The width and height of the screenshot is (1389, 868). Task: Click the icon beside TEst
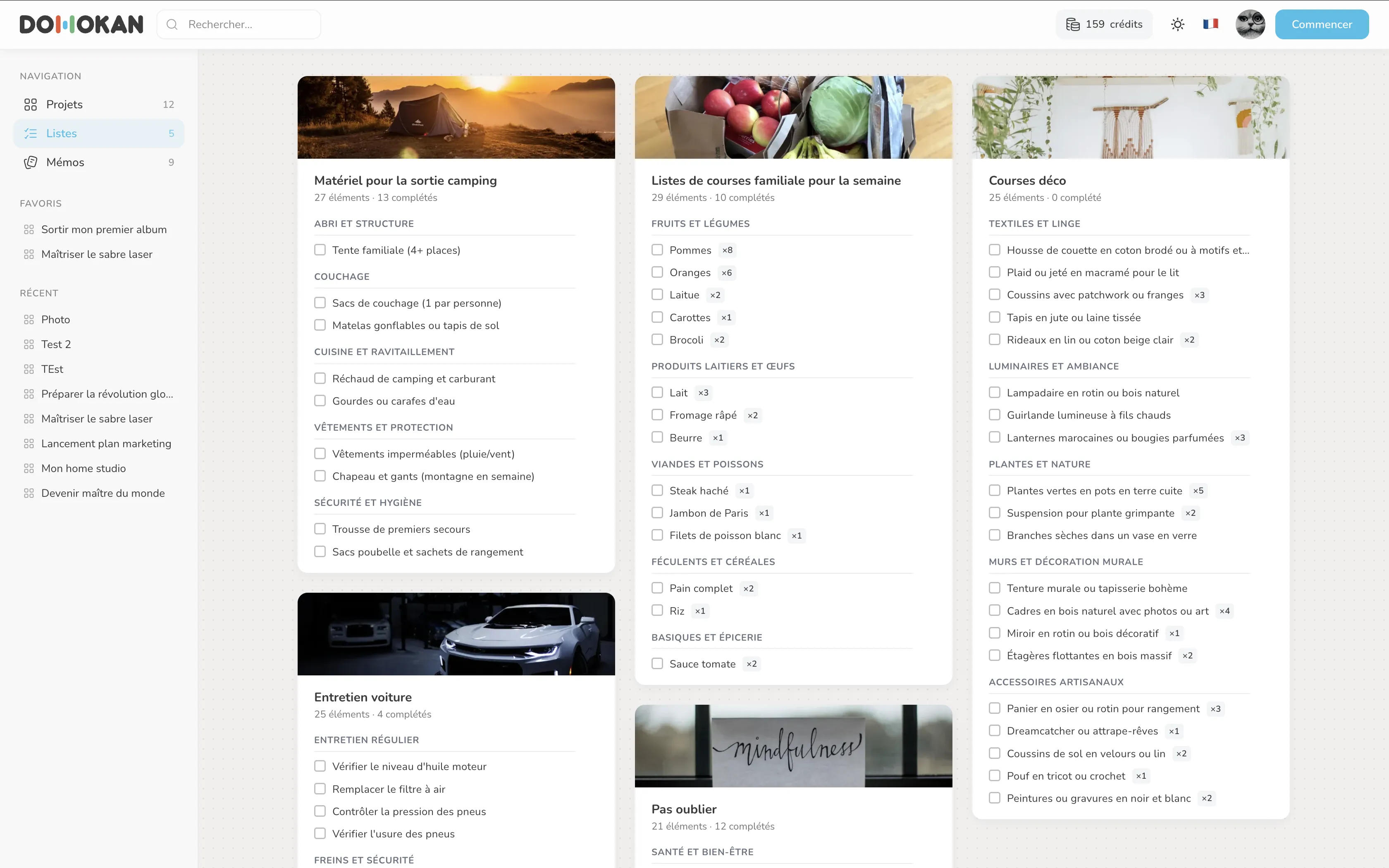[29, 369]
